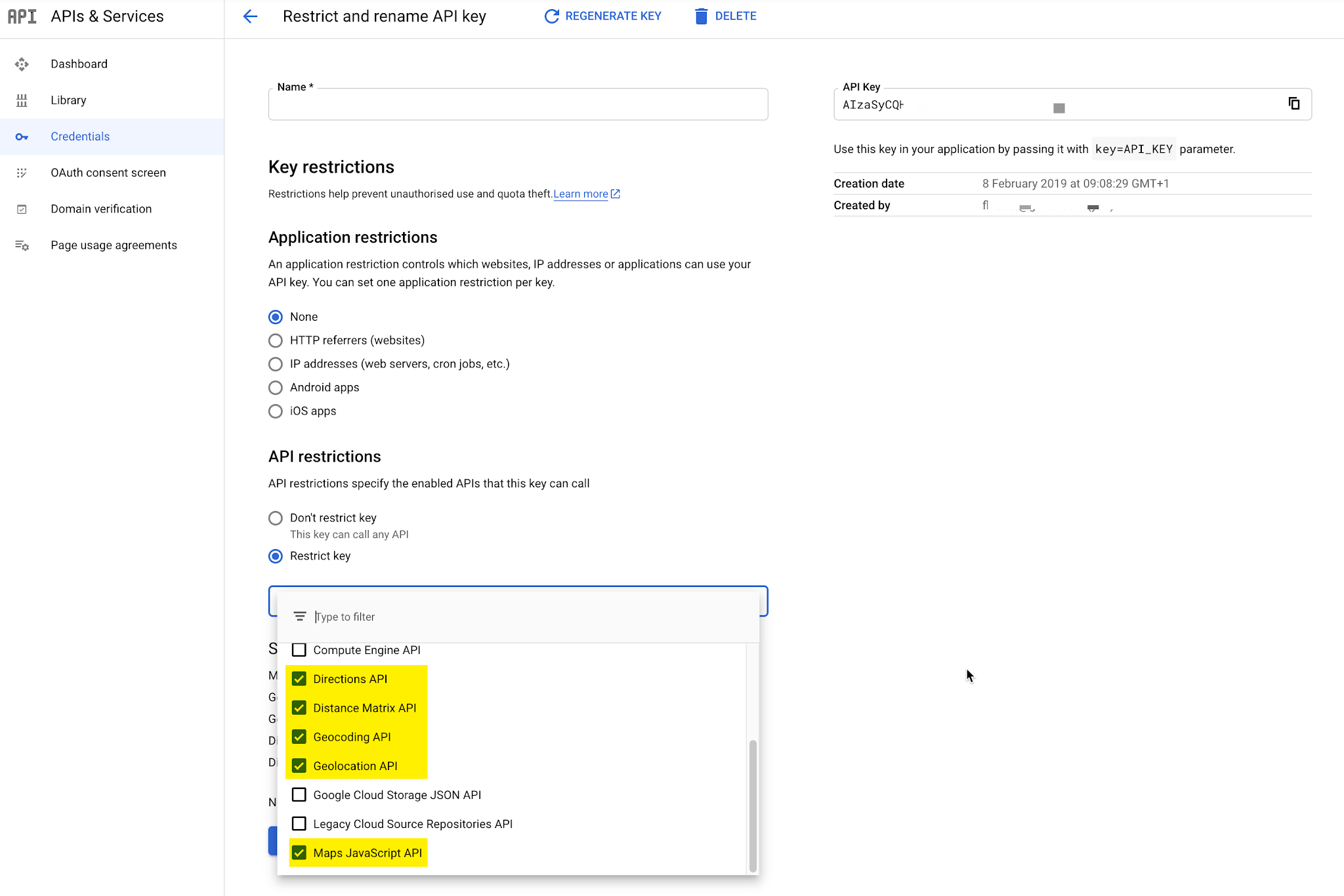The width and height of the screenshot is (1344, 896).
Task: Select the HTTP referrers restriction
Action: [x=275, y=340]
